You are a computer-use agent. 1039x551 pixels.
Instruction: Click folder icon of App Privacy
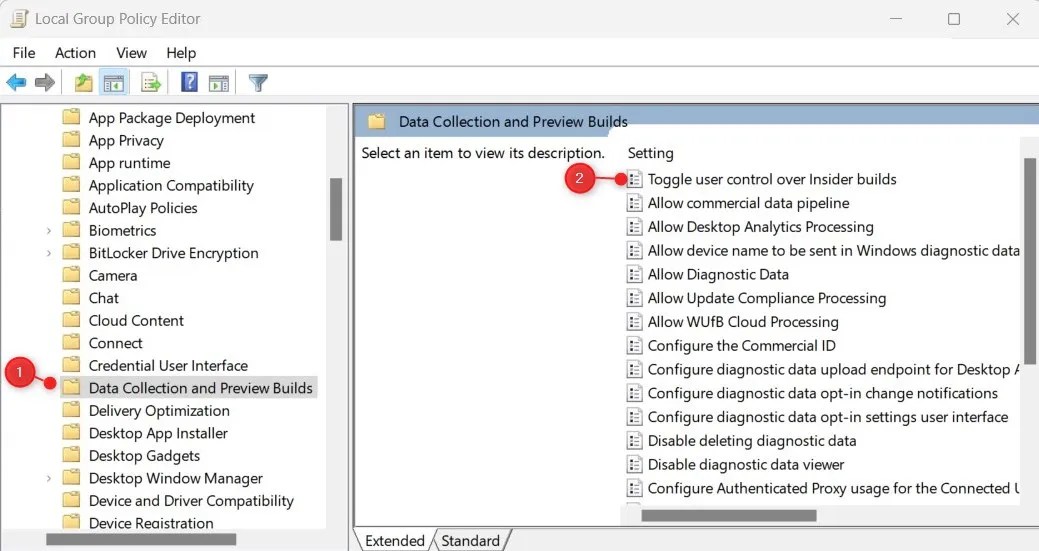tap(71, 140)
